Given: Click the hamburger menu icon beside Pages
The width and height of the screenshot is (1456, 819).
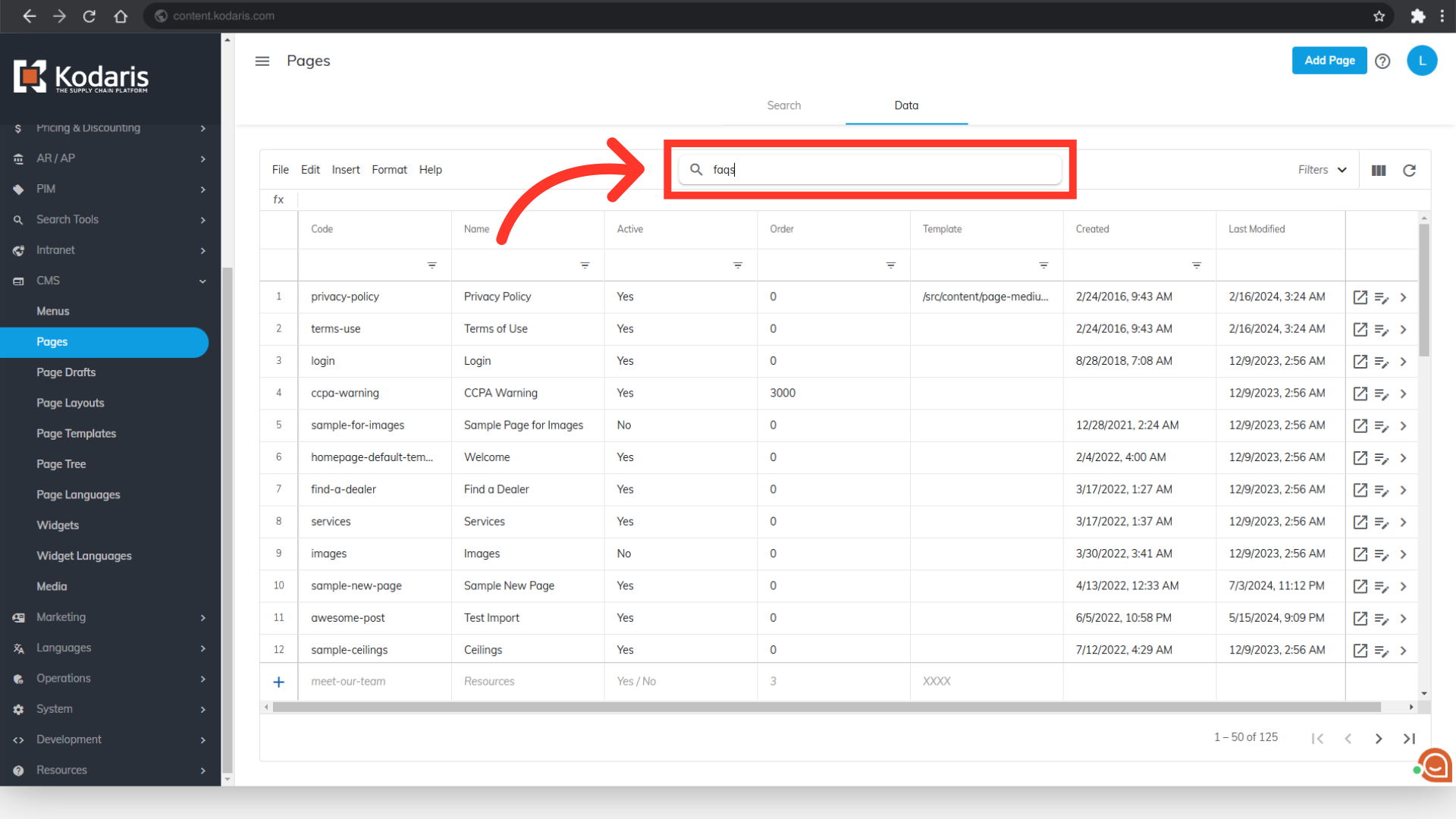Looking at the screenshot, I should (x=262, y=61).
